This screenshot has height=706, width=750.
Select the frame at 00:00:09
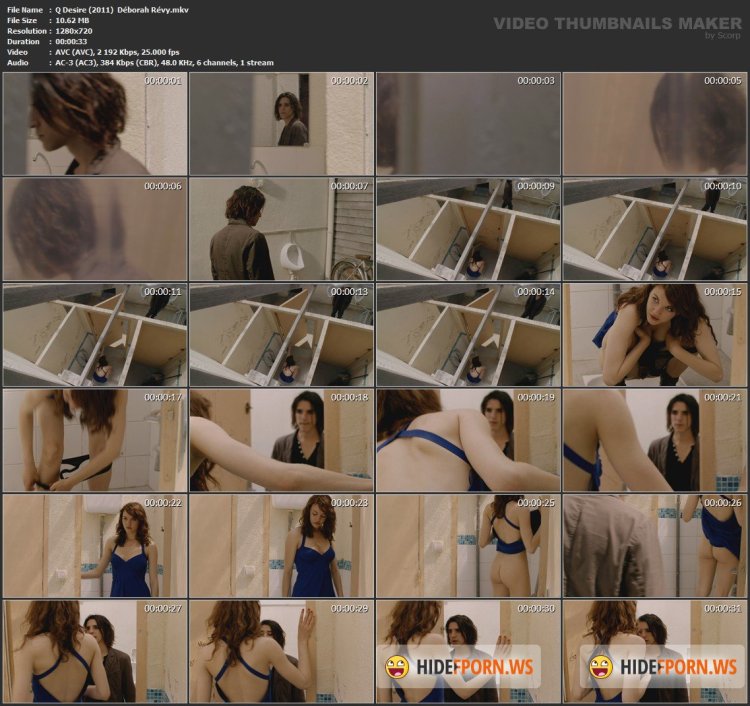coord(468,230)
